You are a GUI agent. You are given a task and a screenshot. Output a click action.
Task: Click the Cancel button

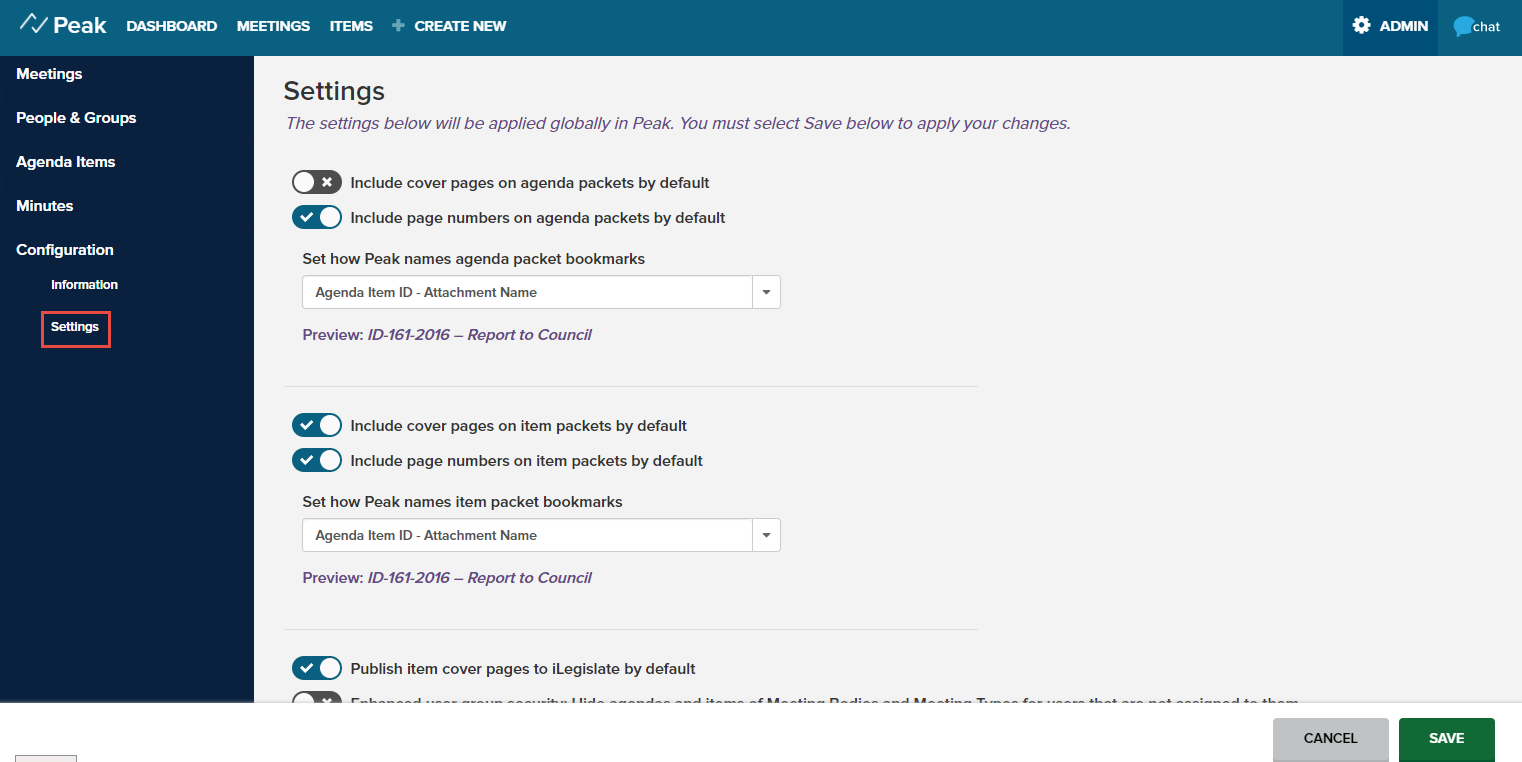point(1331,739)
